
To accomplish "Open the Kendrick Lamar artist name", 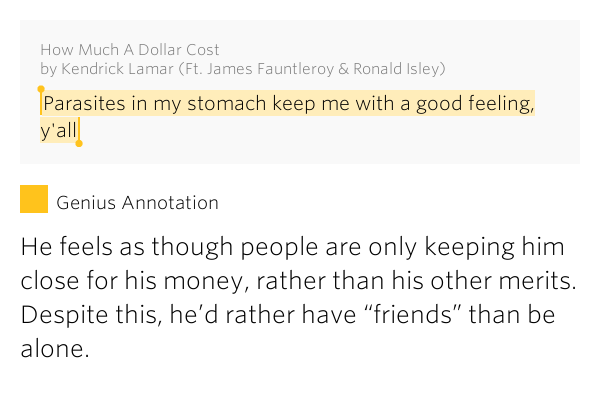I will click(x=117, y=69).
